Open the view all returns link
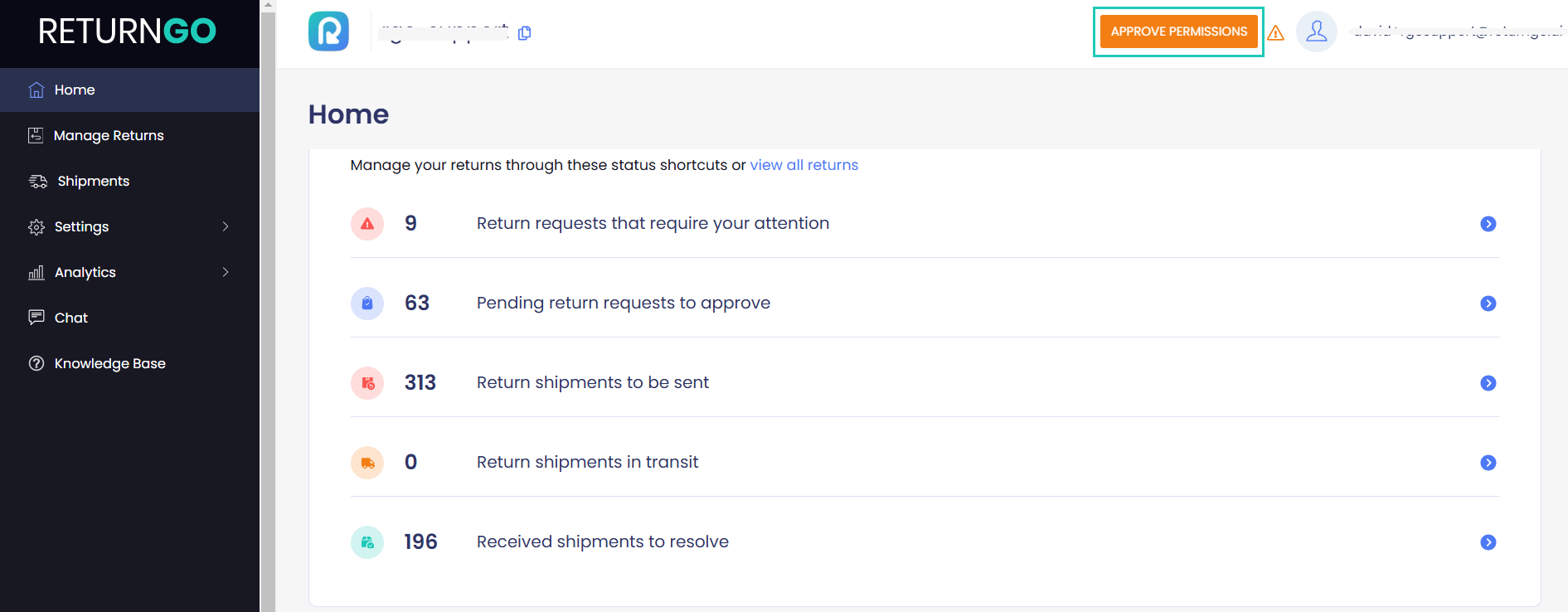Image resolution: width=1568 pixels, height=612 pixels. click(803, 165)
